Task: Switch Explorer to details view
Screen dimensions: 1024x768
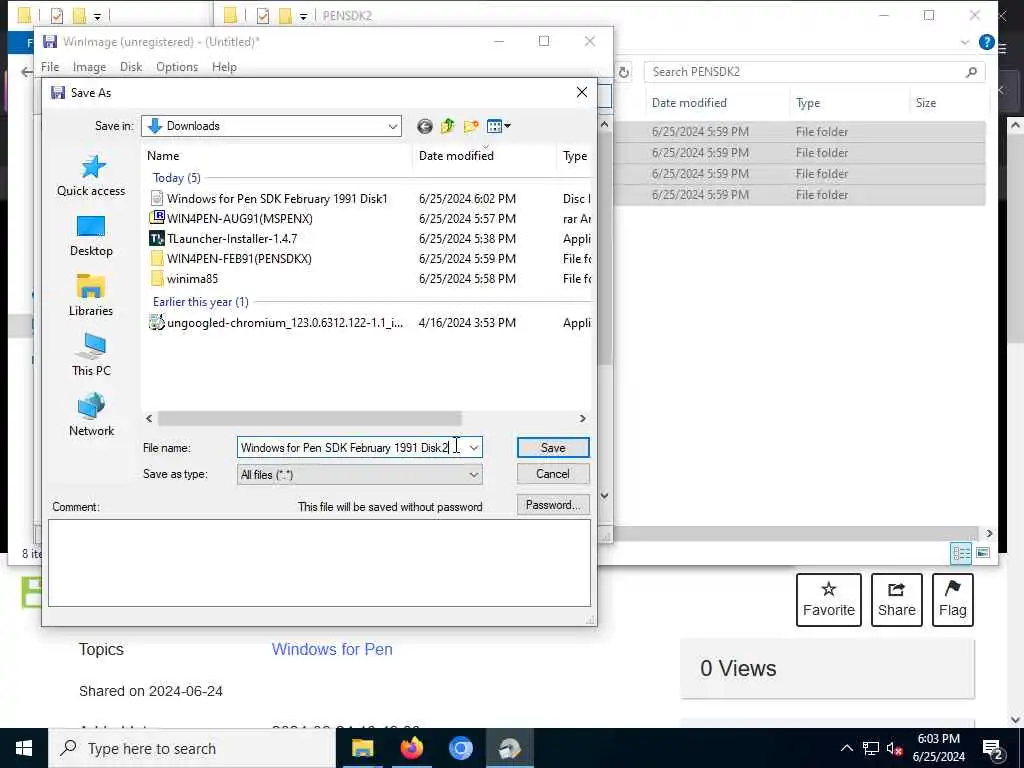Action: [x=961, y=554]
